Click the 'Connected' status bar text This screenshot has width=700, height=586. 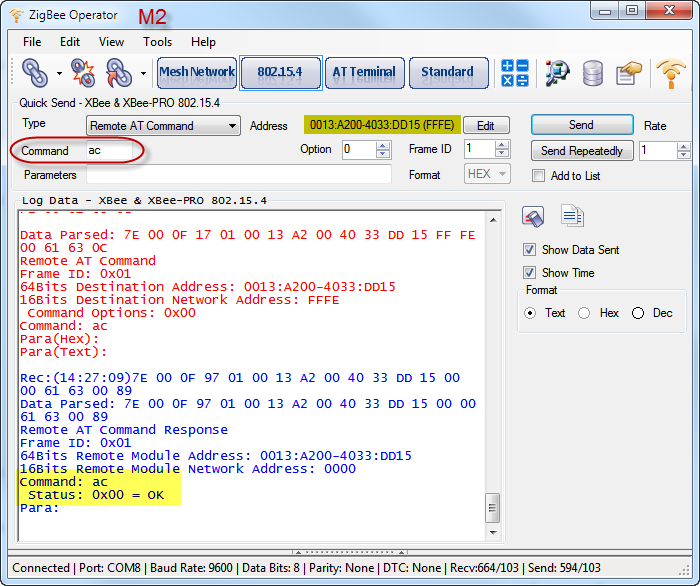(x=41, y=568)
